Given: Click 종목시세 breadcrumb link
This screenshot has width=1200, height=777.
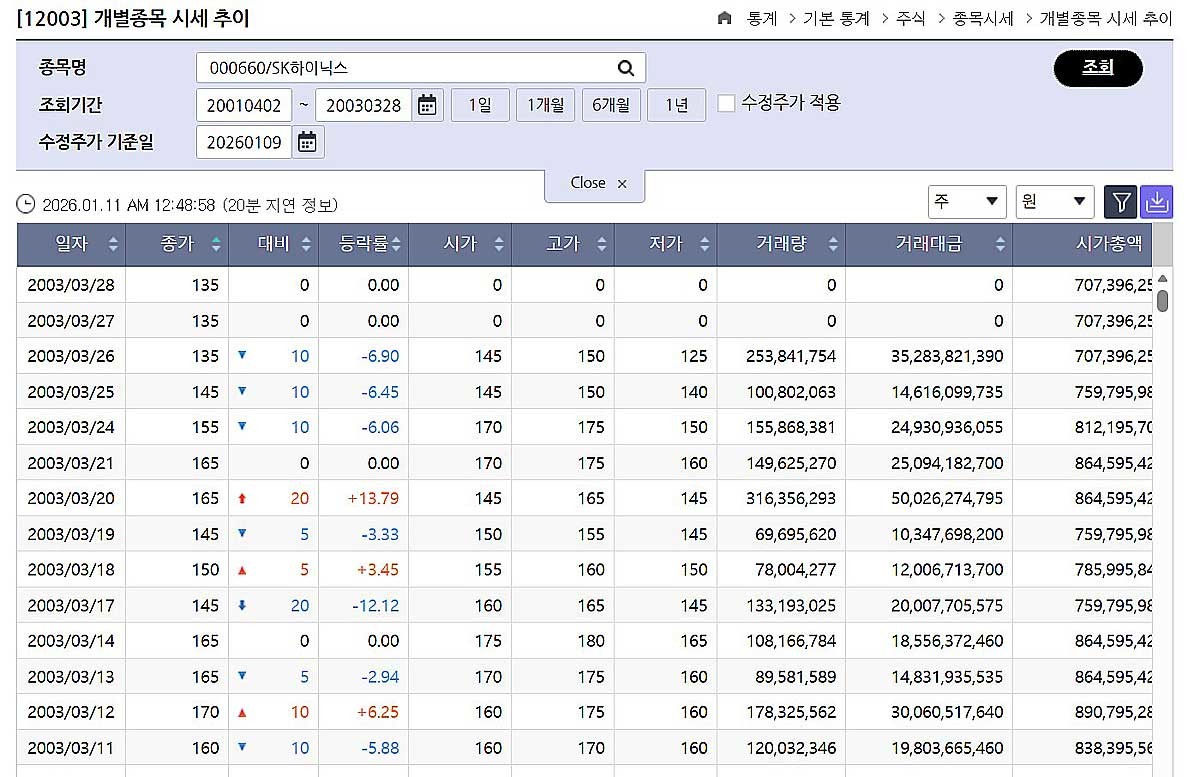Looking at the screenshot, I should [983, 18].
